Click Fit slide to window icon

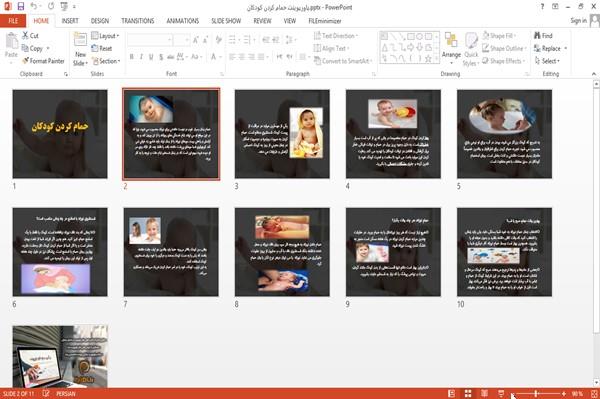[x=594, y=394]
